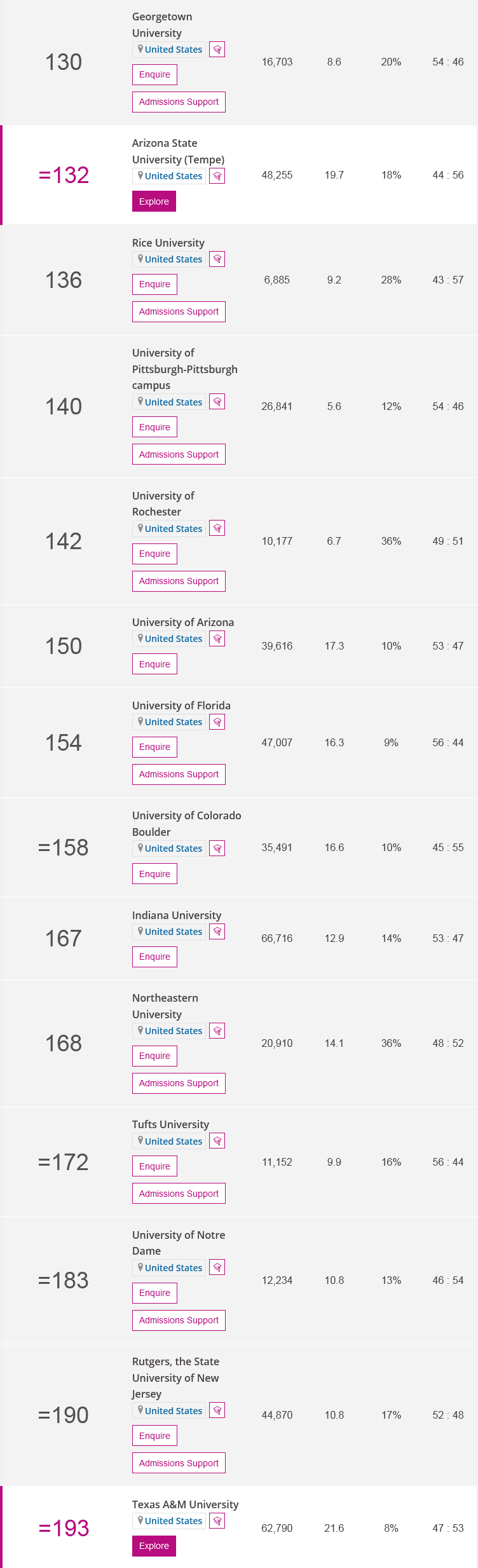Screen dimensions: 478x1568
Task: Open Admissions Support for University of Pittsburgh
Action: pos(179,454)
